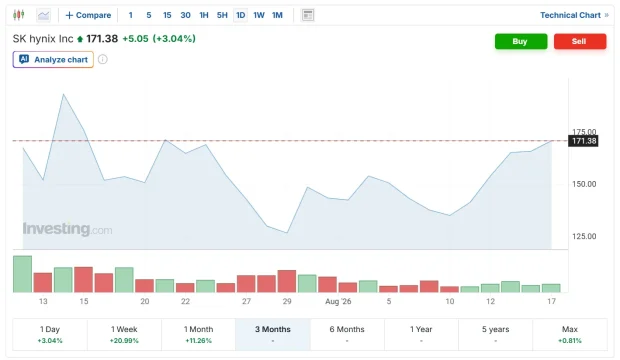Select the 5H interval

pyautogui.click(x=222, y=15)
